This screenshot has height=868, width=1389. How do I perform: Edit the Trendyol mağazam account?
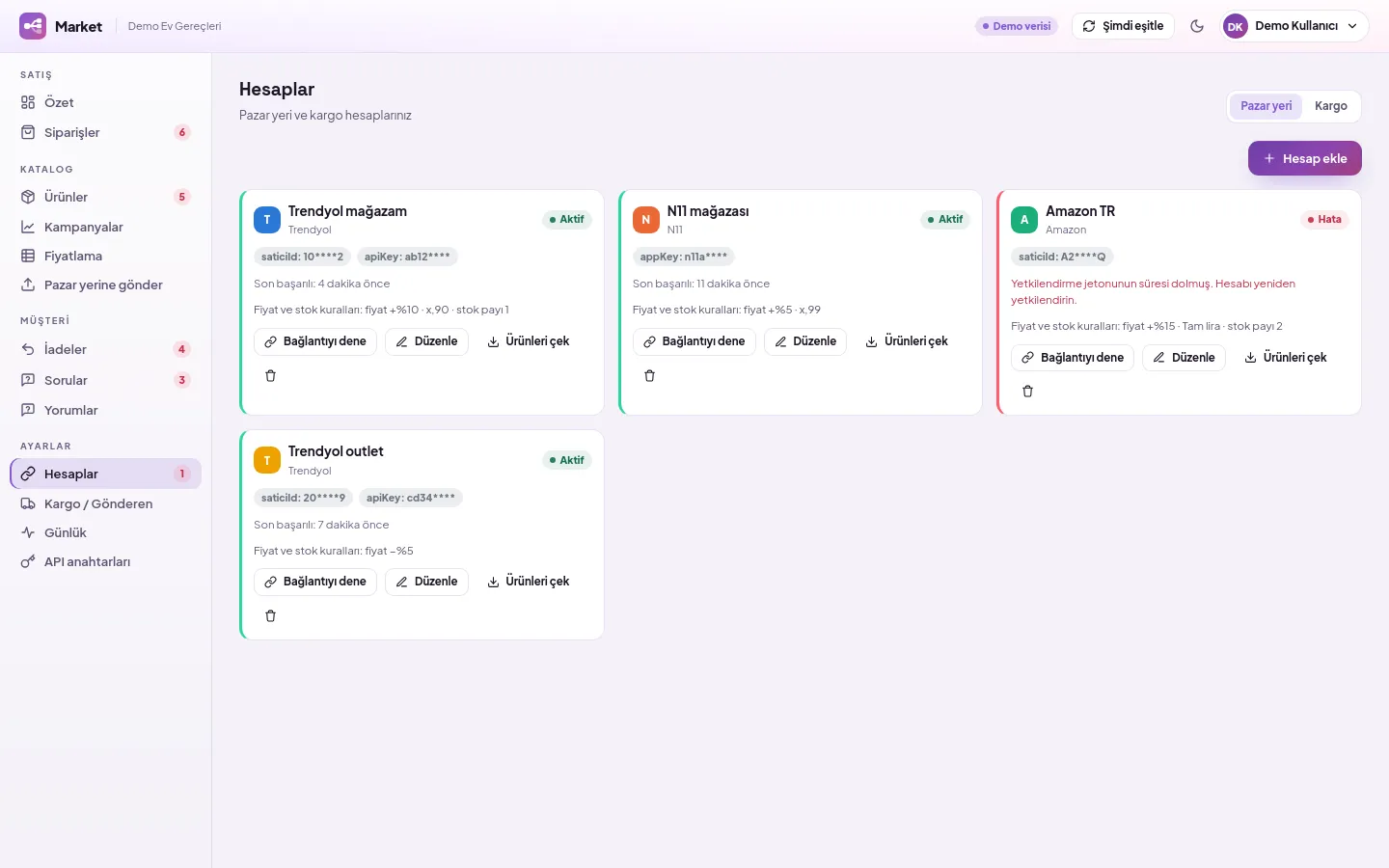(x=426, y=341)
